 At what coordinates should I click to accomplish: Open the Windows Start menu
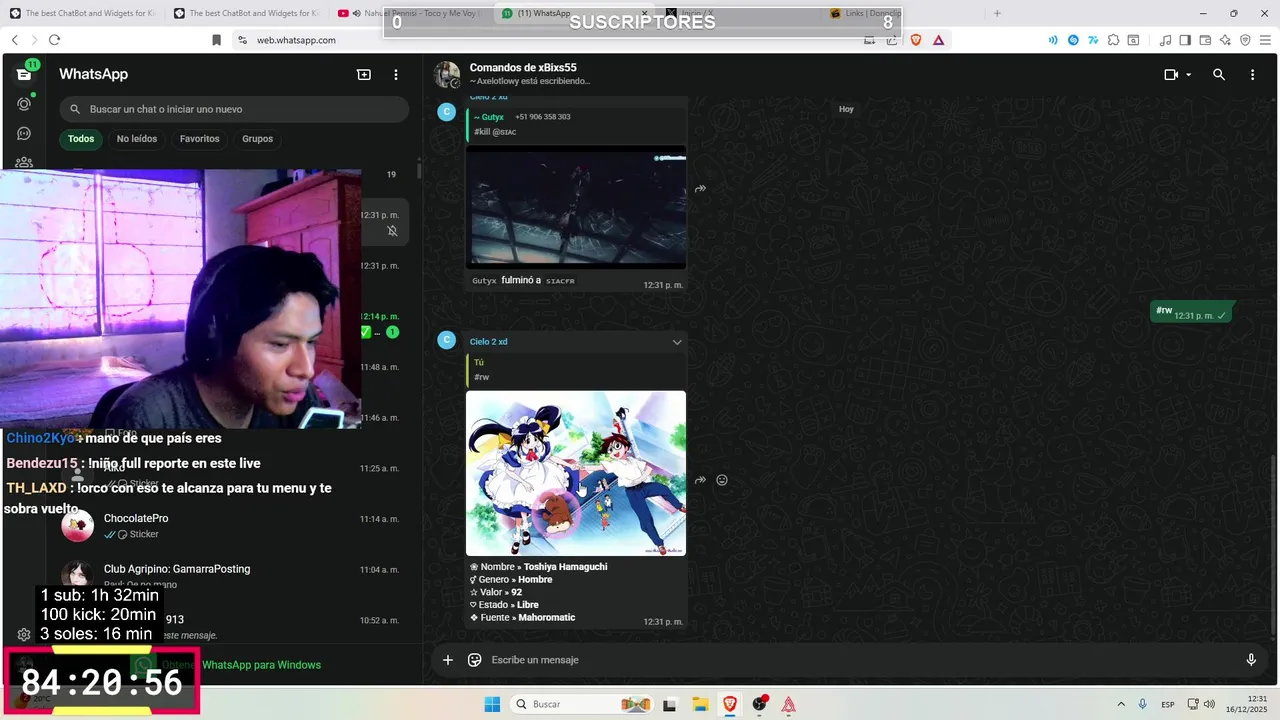[x=492, y=704]
